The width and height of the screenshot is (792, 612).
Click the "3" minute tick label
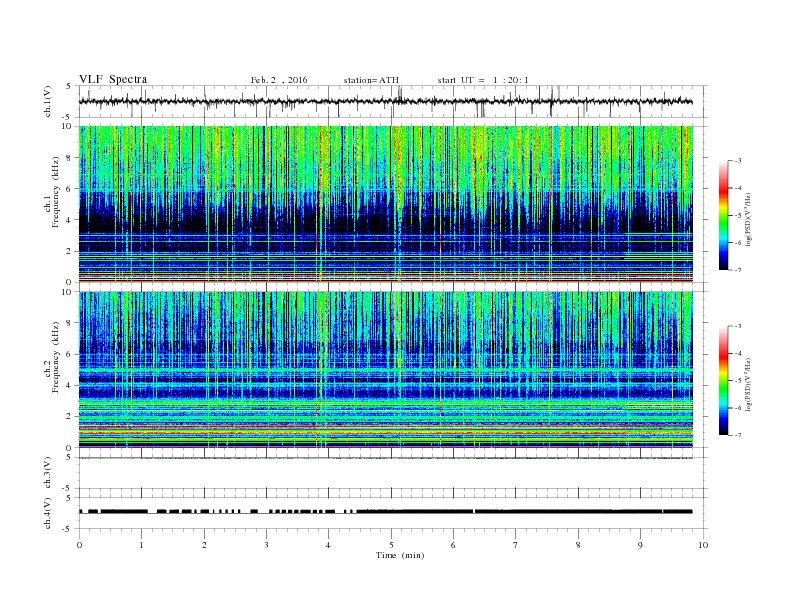(x=266, y=545)
